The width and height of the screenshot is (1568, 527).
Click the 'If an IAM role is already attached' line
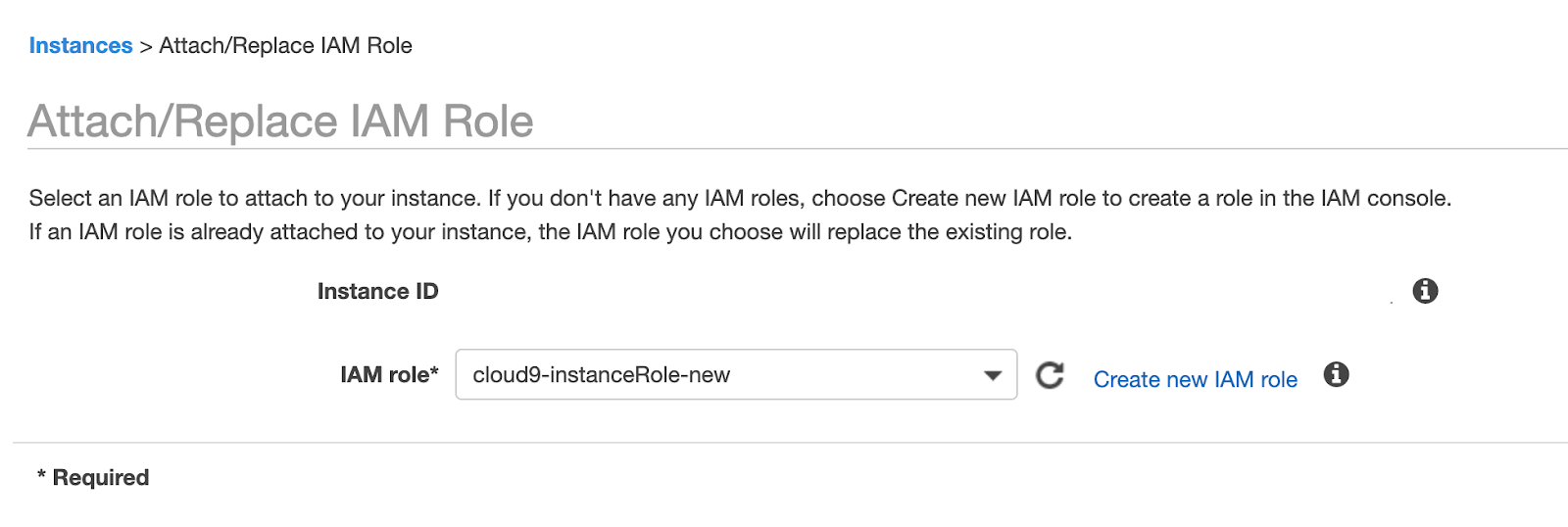[551, 232]
